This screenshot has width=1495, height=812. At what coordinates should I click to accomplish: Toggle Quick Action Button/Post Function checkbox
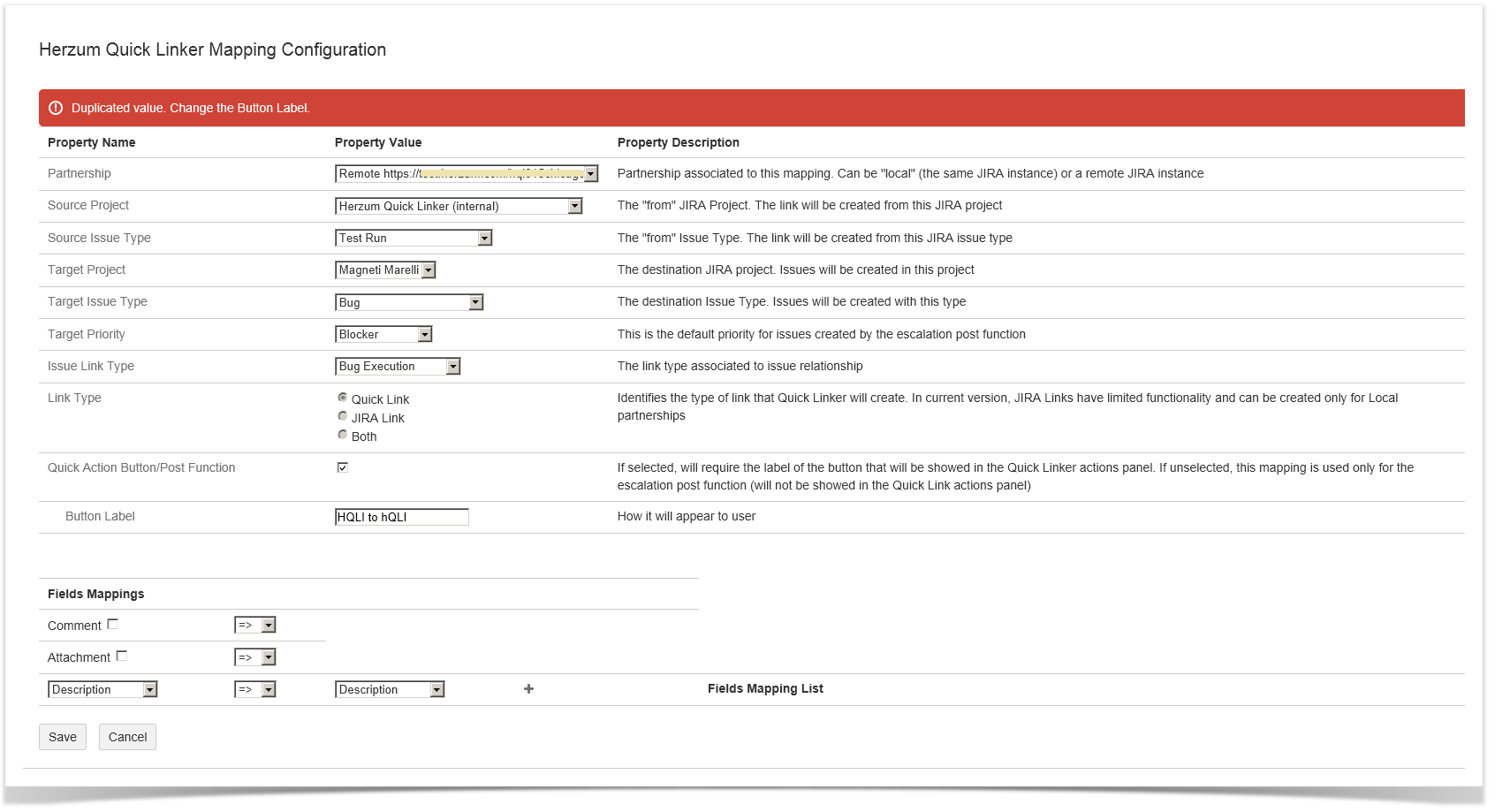tap(343, 467)
